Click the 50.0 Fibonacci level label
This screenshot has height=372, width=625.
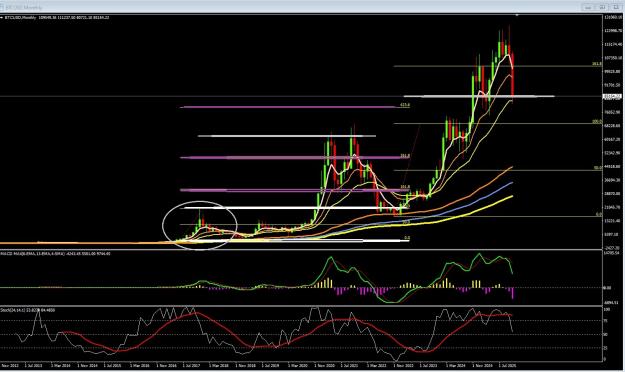click(598, 168)
